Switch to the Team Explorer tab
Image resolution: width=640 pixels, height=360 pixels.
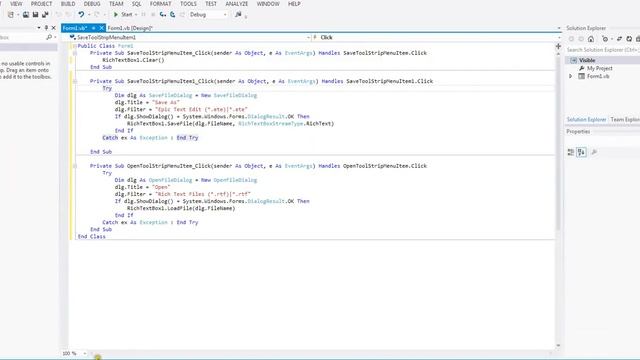coord(624,120)
